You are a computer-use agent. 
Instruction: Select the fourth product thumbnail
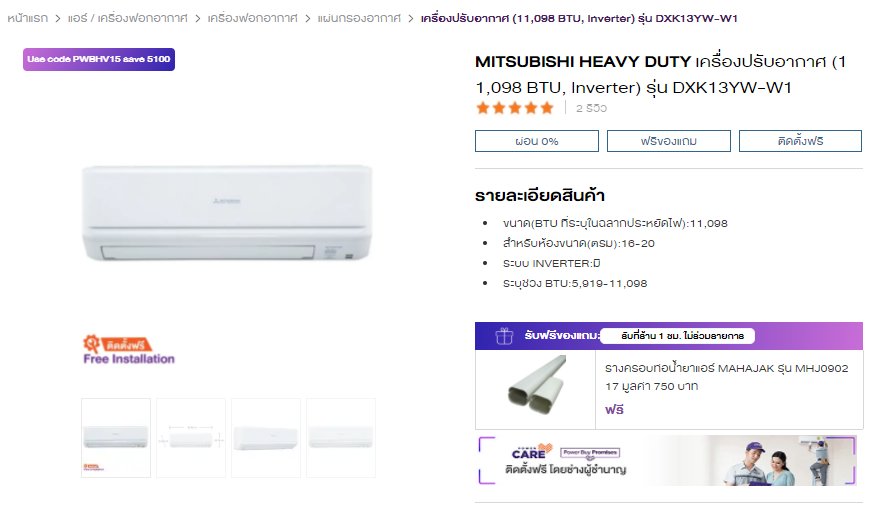pyautogui.click(x=341, y=438)
